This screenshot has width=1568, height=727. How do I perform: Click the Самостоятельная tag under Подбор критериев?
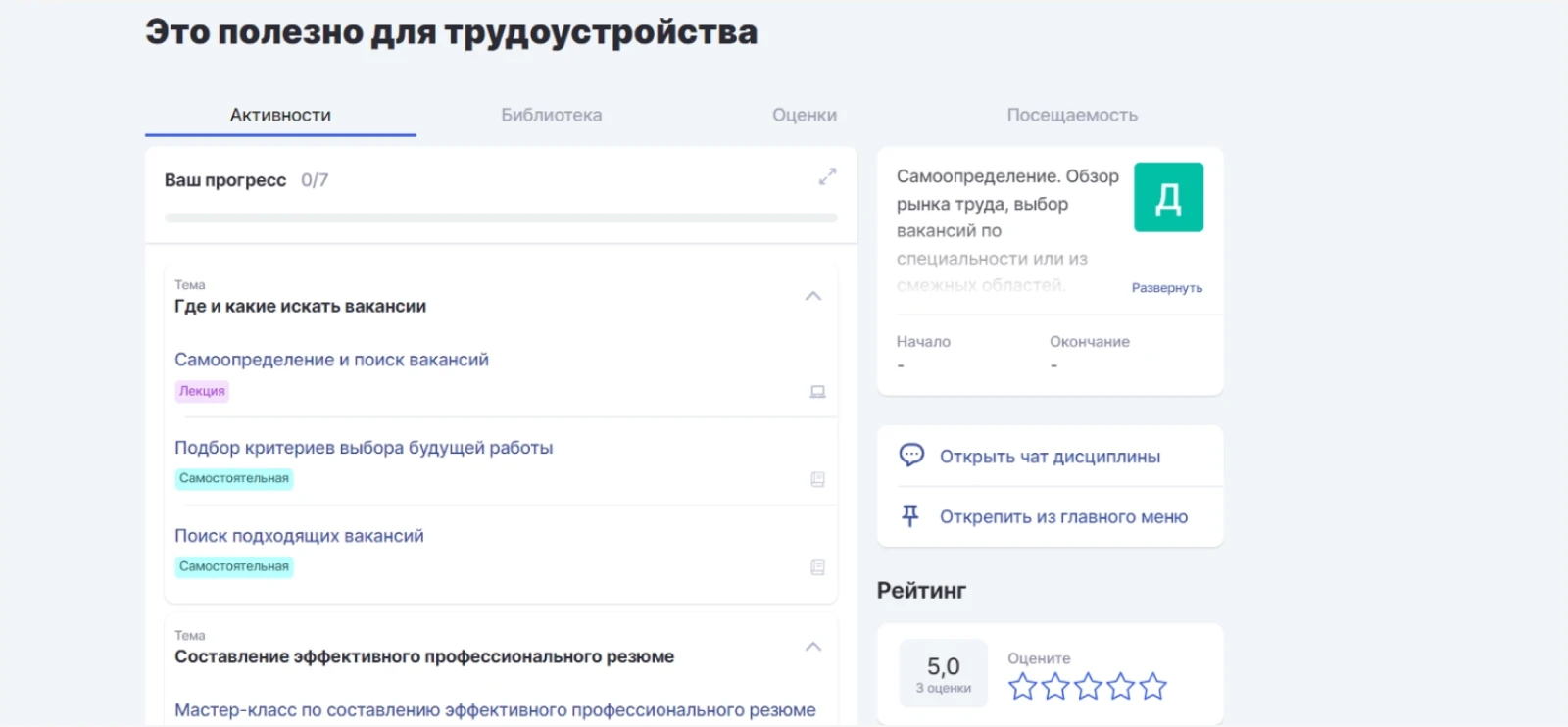[x=234, y=478]
